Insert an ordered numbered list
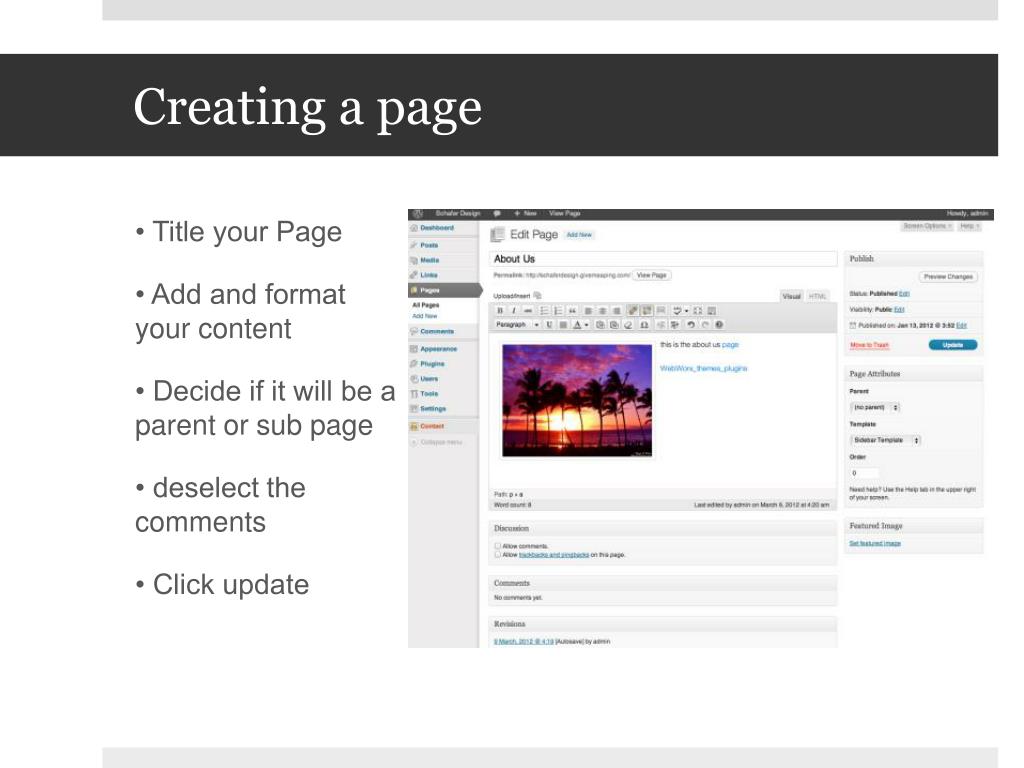 558,311
